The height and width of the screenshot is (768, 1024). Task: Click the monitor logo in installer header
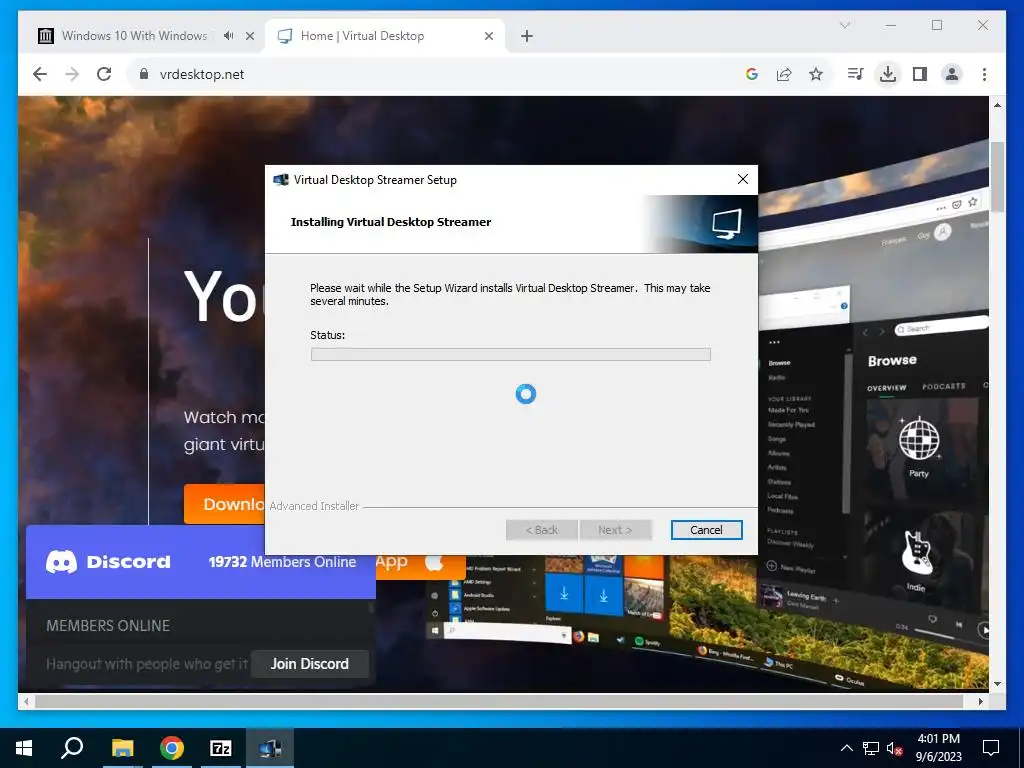(x=727, y=223)
